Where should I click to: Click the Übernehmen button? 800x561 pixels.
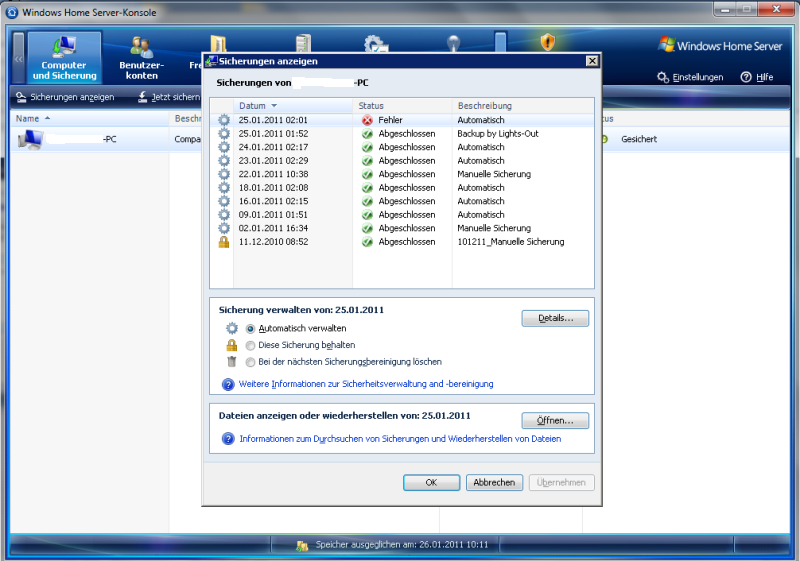pos(561,482)
